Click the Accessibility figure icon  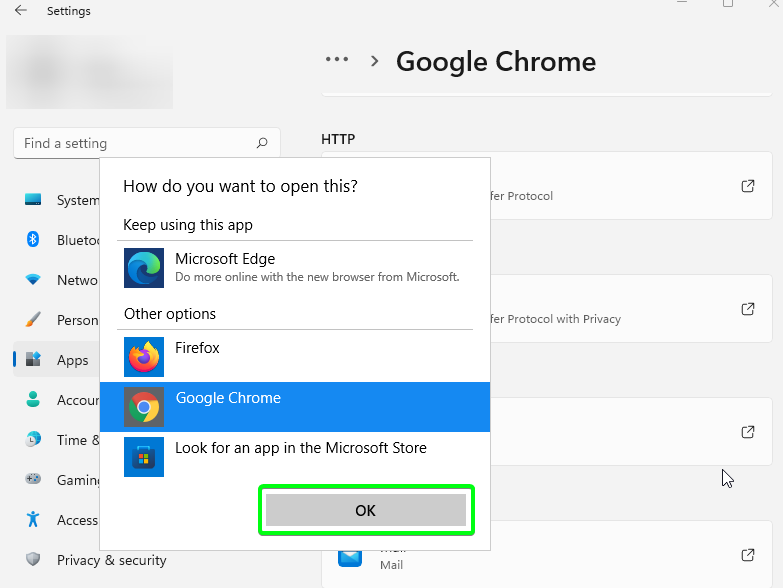click(x=33, y=519)
